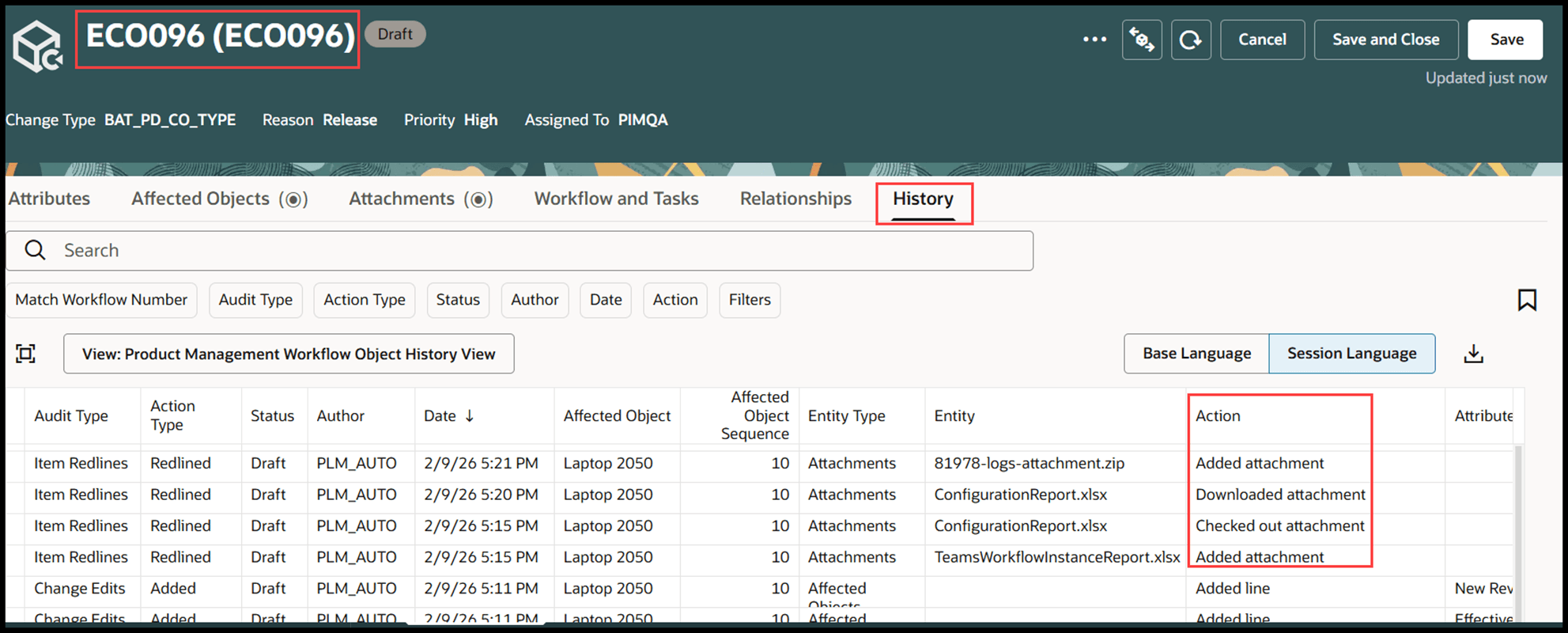Image resolution: width=1568 pixels, height=633 pixels.
Task: Open the Audit Type filter chip
Action: click(x=255, y=300)
